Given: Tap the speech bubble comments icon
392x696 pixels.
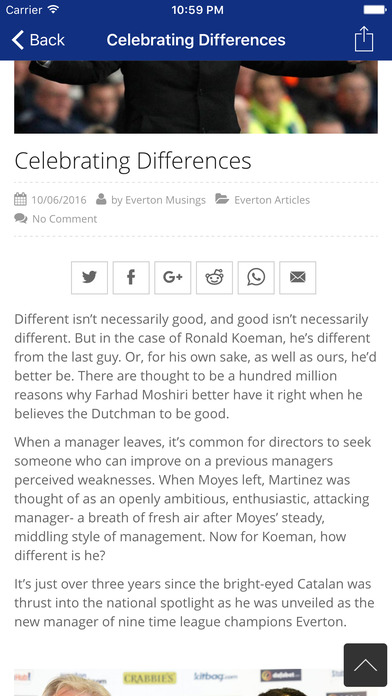Looking at the screenshot, I should [21, 218].
